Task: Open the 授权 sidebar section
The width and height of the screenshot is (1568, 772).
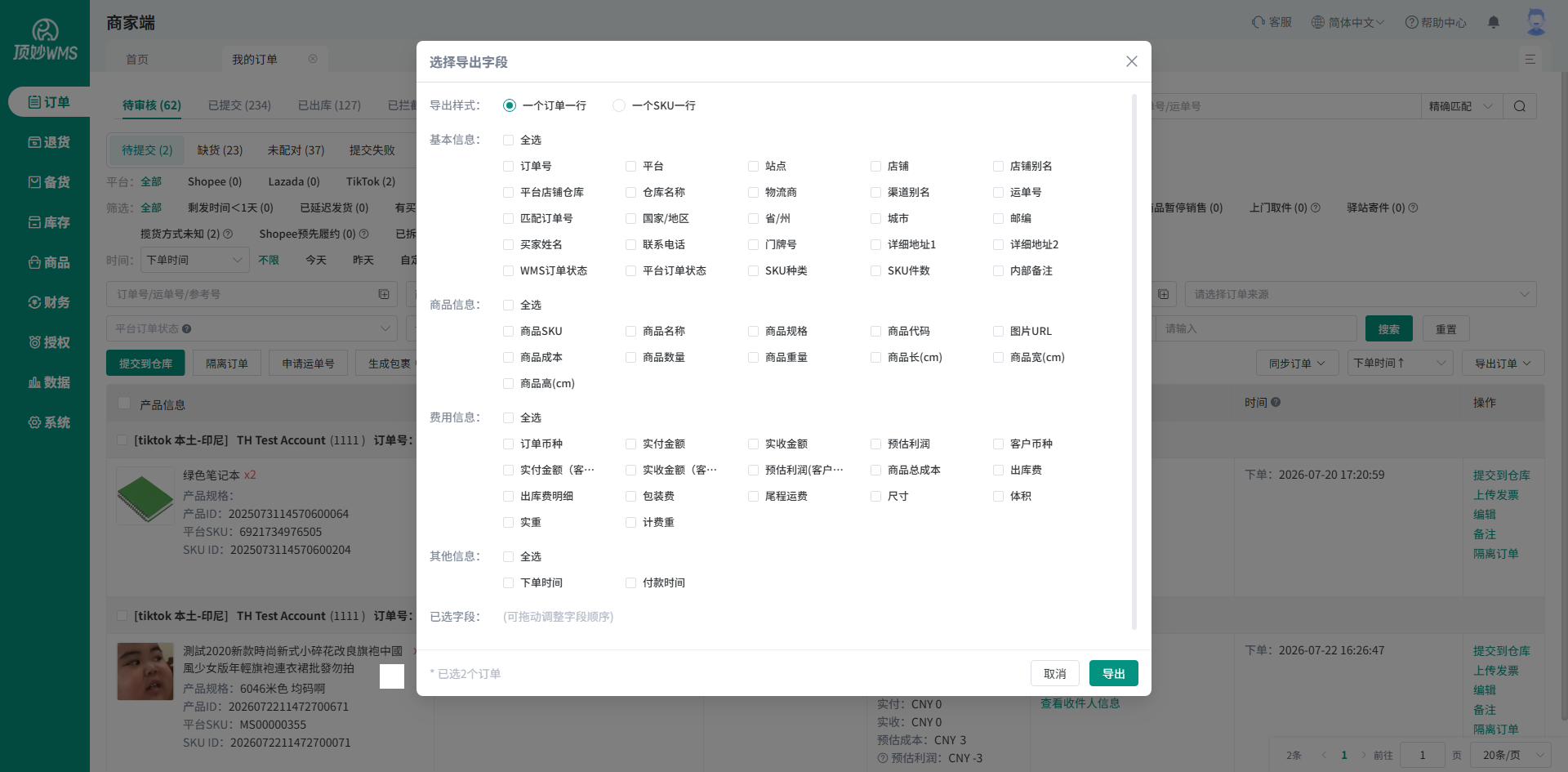Action: pos(49,342)
